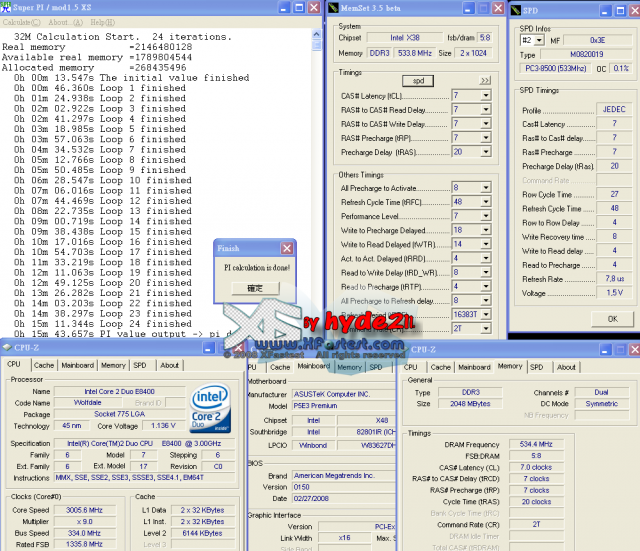Screen dimensions: 640x551
Task: Open the Read to Precharge (tRTP) dropdown
Action: [486, 286]
